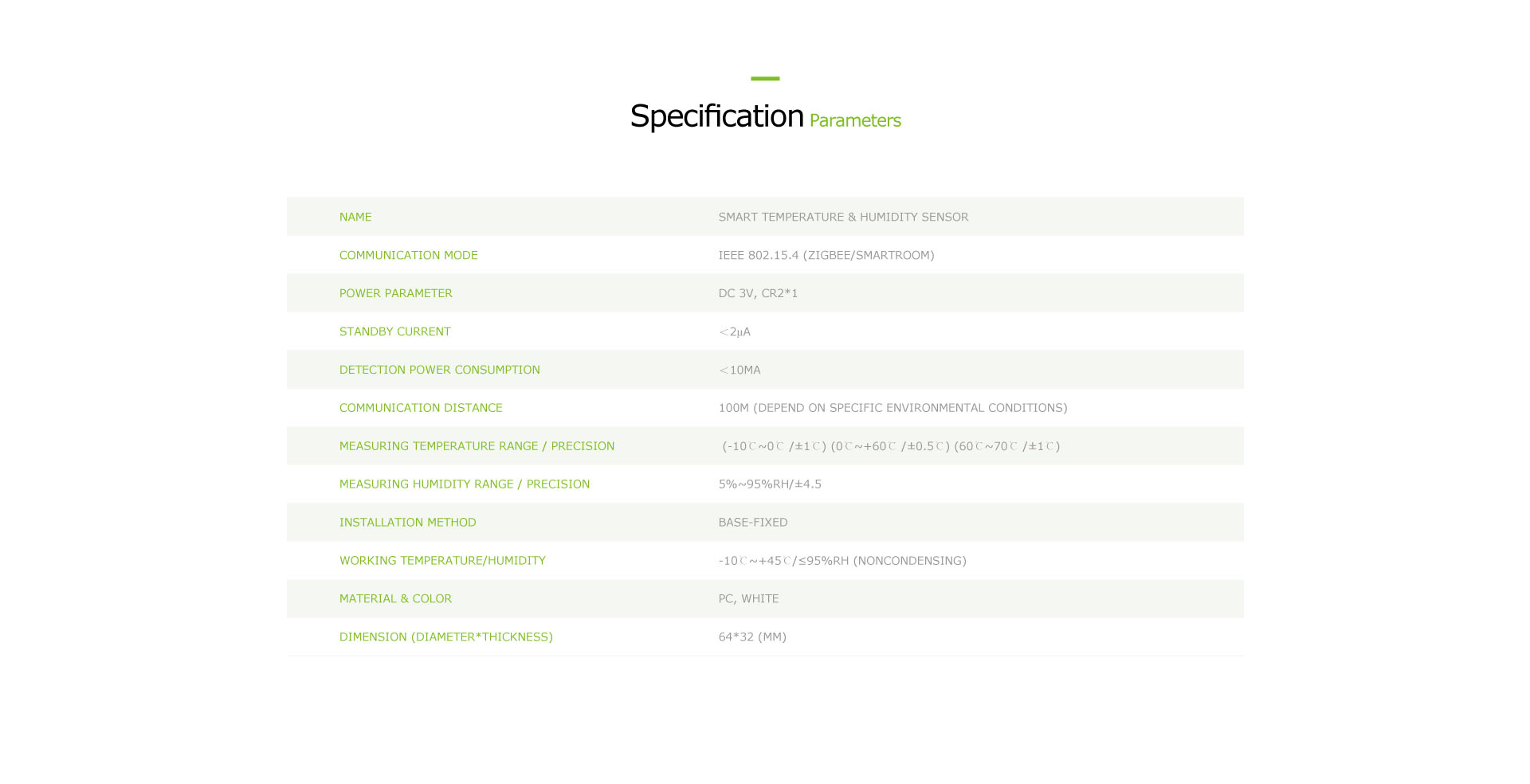Click the Smart Temperature & Humidity Sensor value
This screenshot has height=784, width=1530.
[x=843, y=217]
